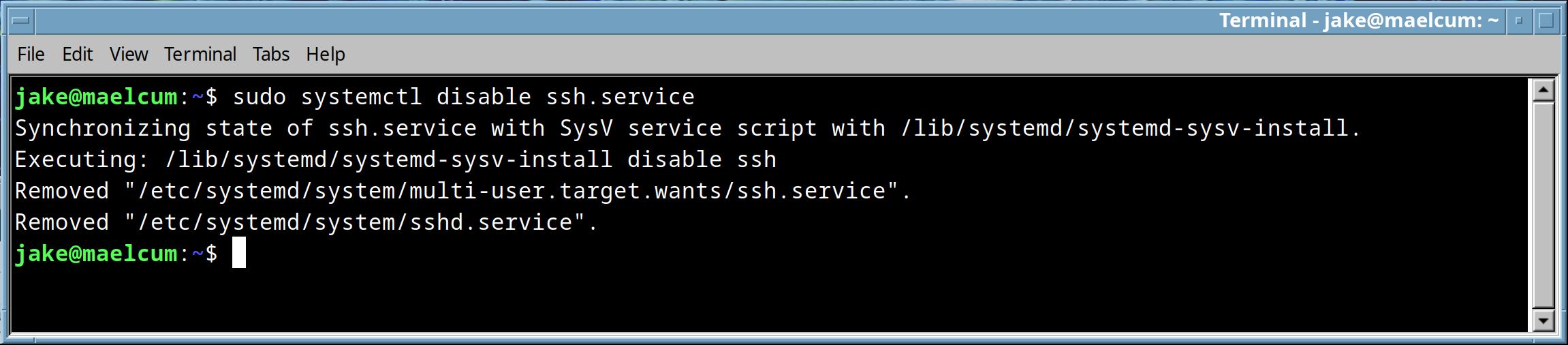Open the Terminal menu
The height and width of the screenshot is (345, 1568).
pos(200,54)
